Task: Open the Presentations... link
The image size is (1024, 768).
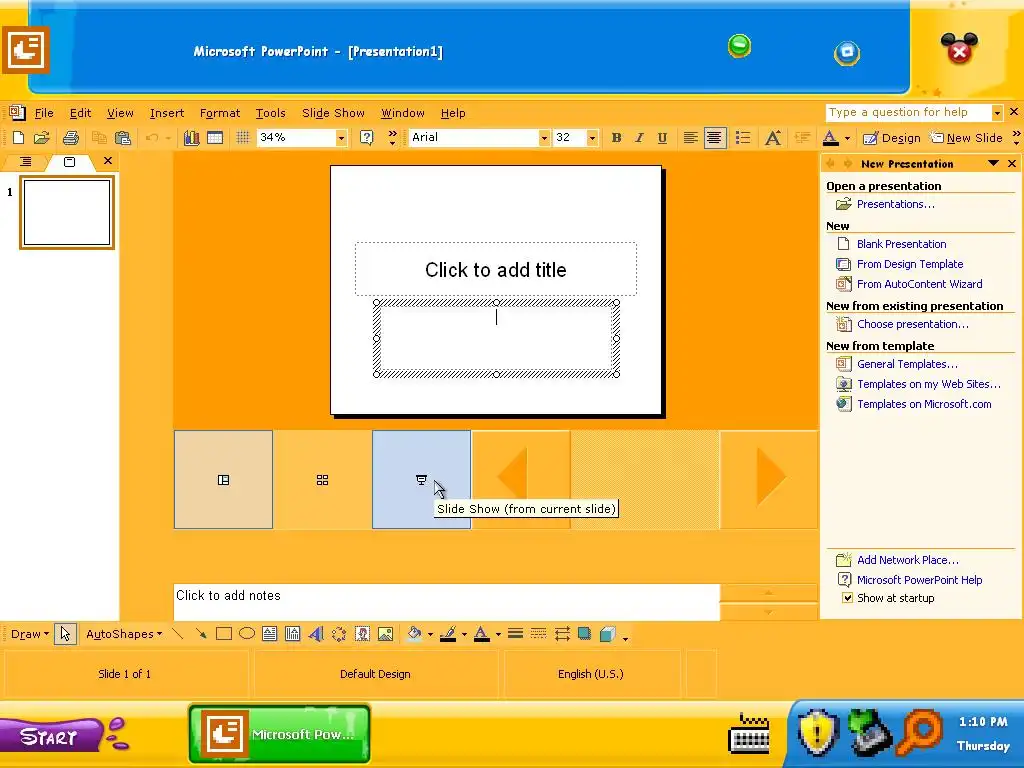Action: coord(895,204)
